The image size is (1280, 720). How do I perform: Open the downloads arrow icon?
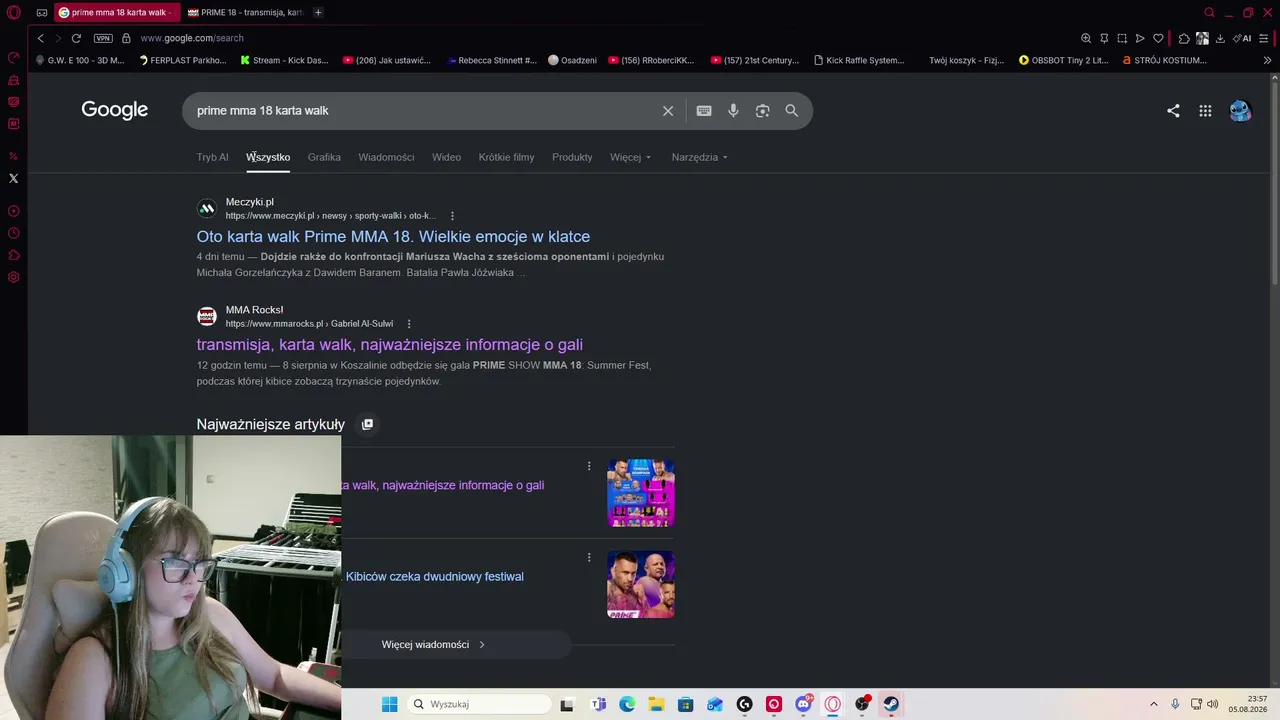pyautogui.click(x=1220, y=38)
